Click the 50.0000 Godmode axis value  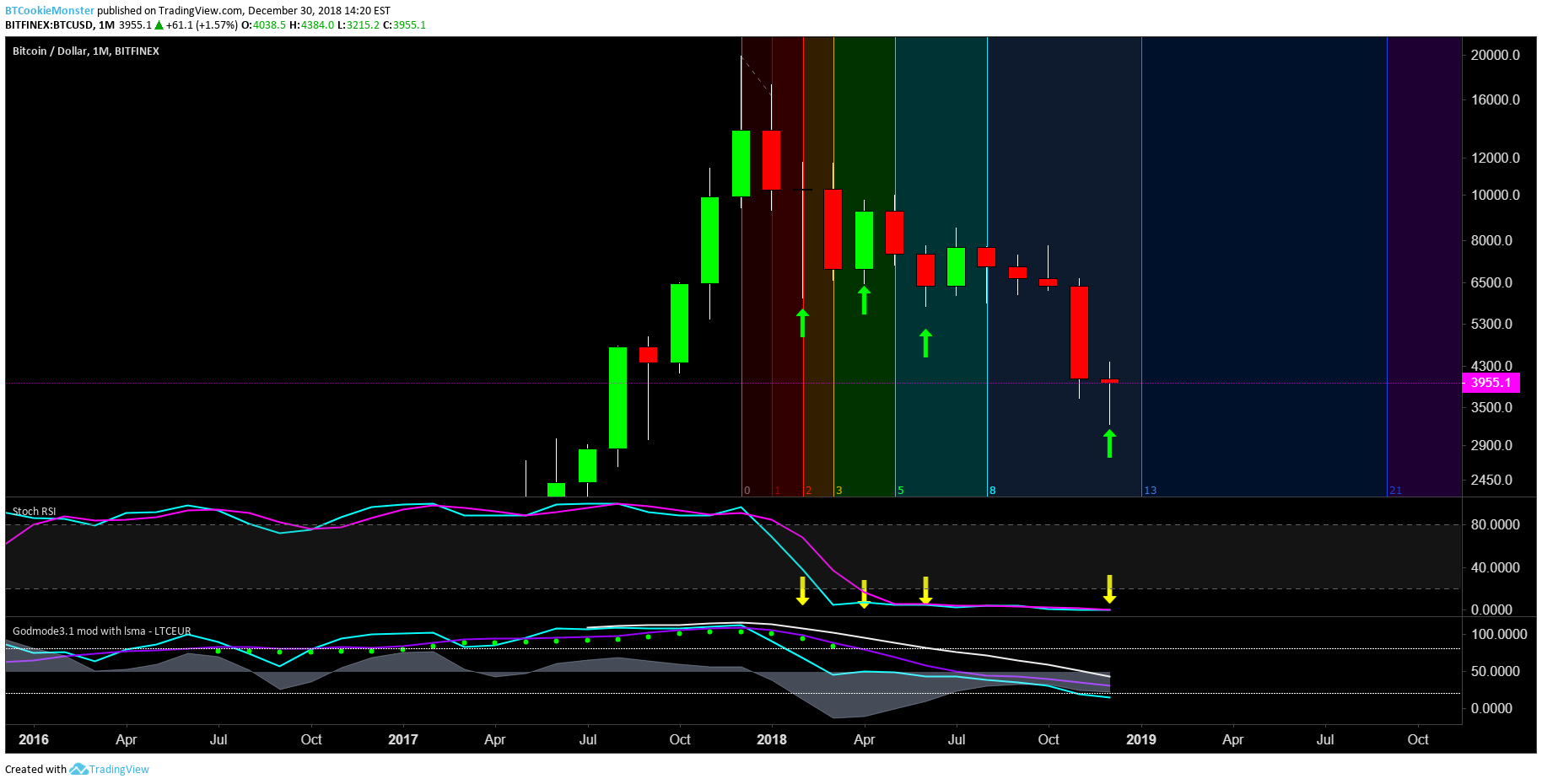1496,671
